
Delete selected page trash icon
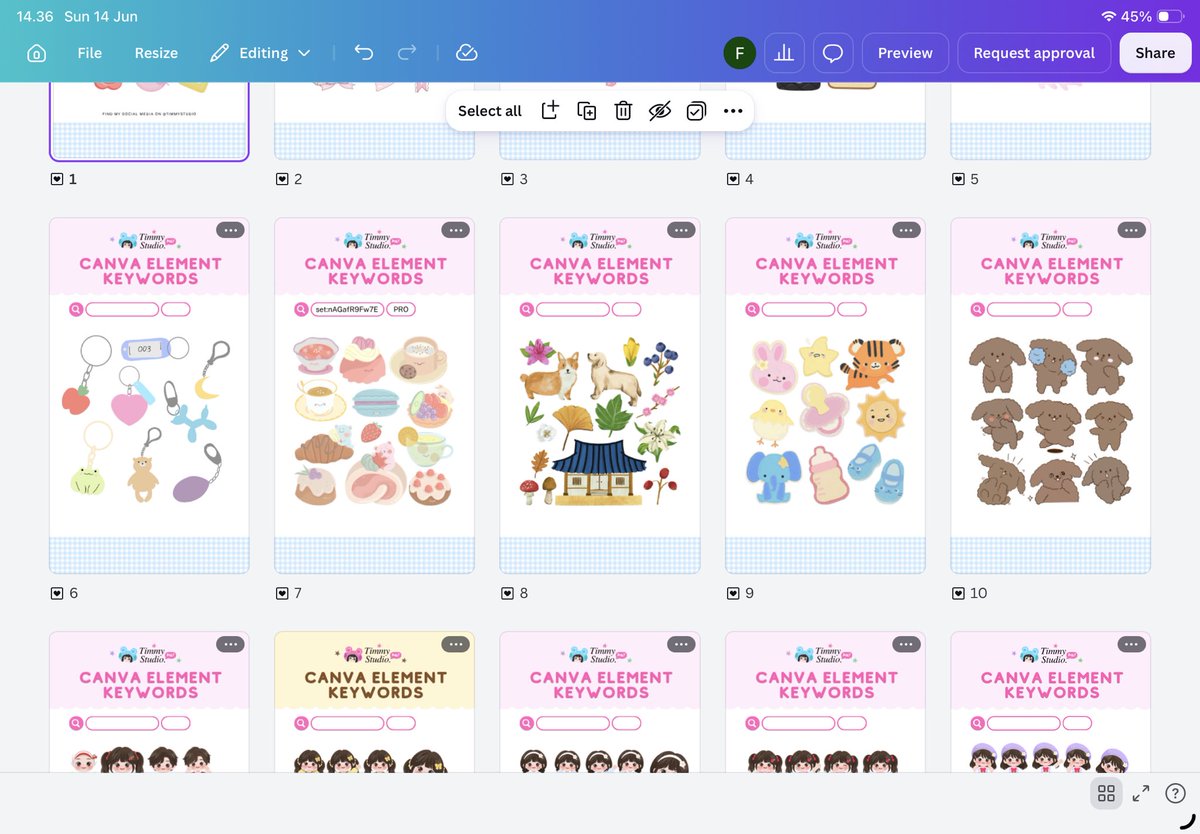coord(623,111)
